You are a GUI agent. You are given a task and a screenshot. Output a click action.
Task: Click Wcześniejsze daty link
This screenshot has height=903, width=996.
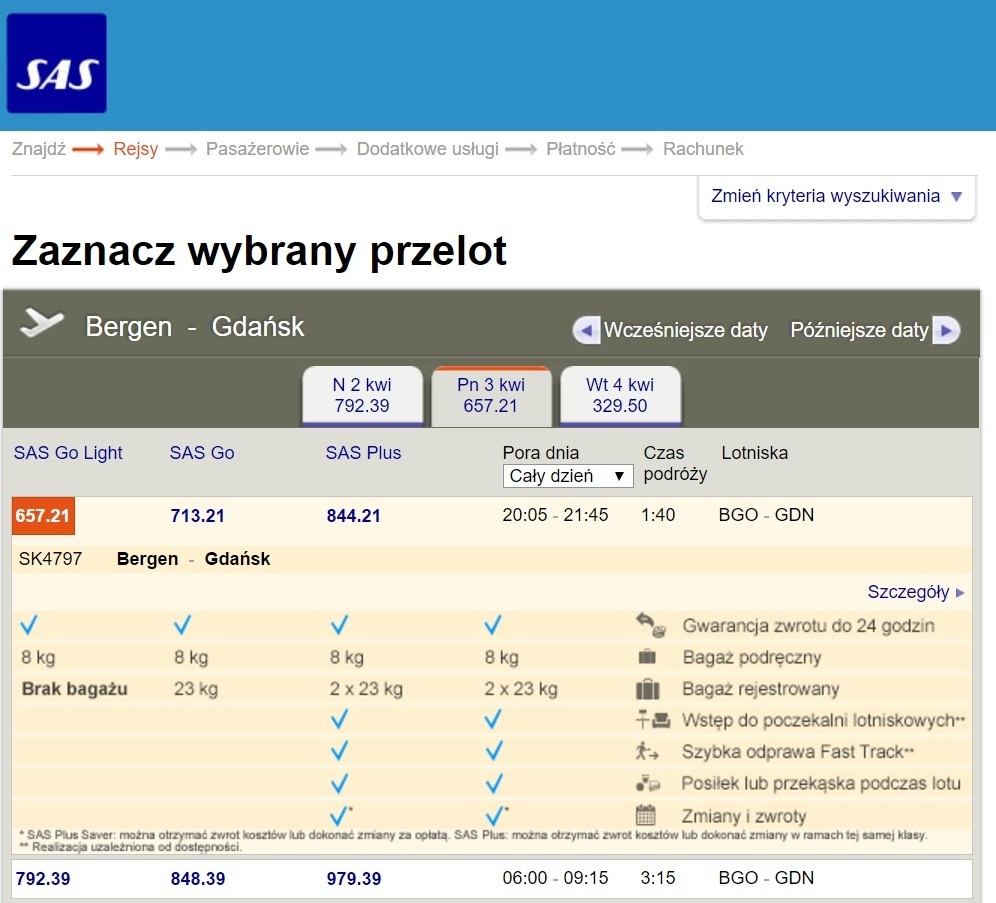click(685, 330)
